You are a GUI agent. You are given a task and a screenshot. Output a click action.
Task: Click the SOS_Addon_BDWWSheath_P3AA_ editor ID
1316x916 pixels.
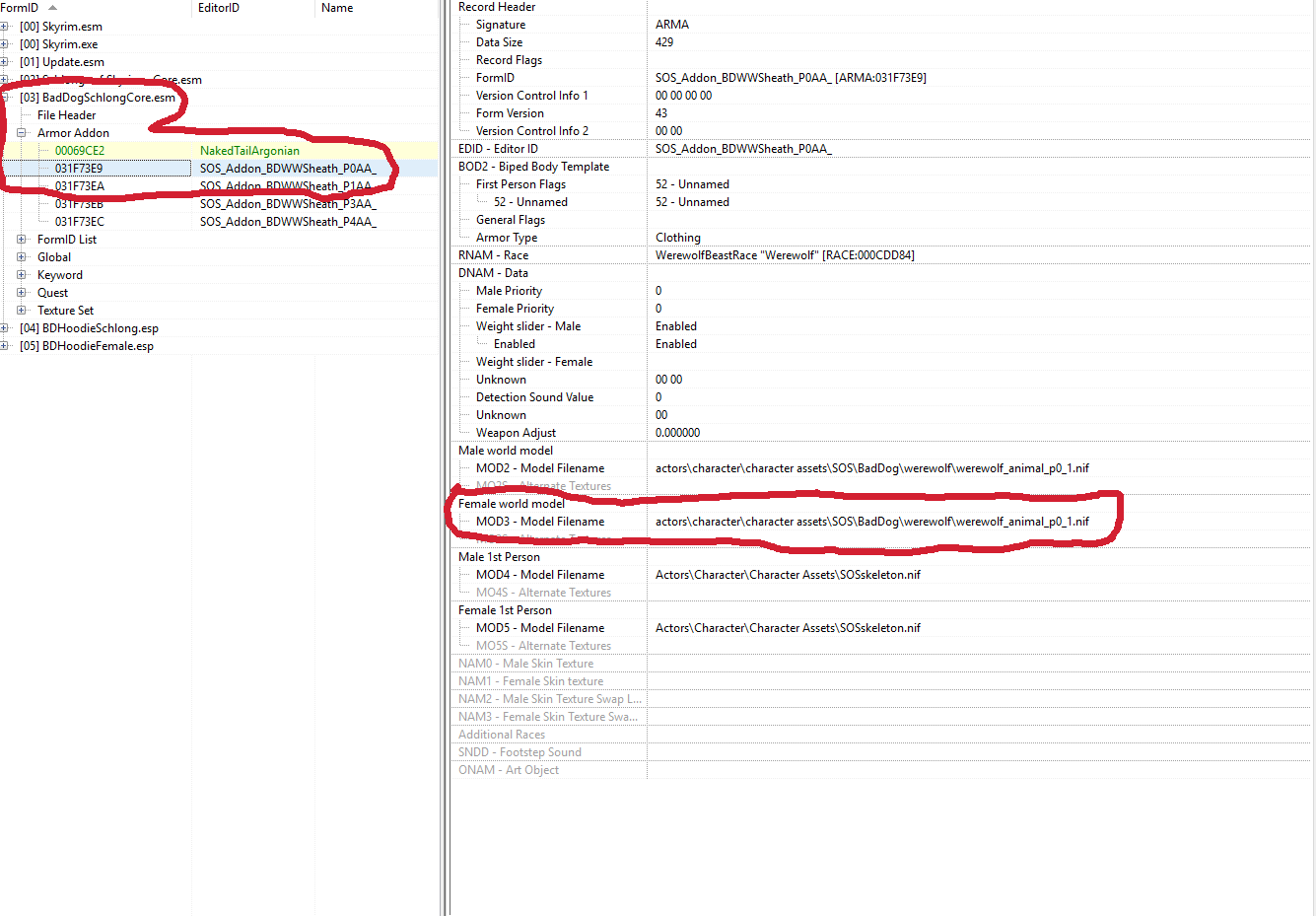288,204
